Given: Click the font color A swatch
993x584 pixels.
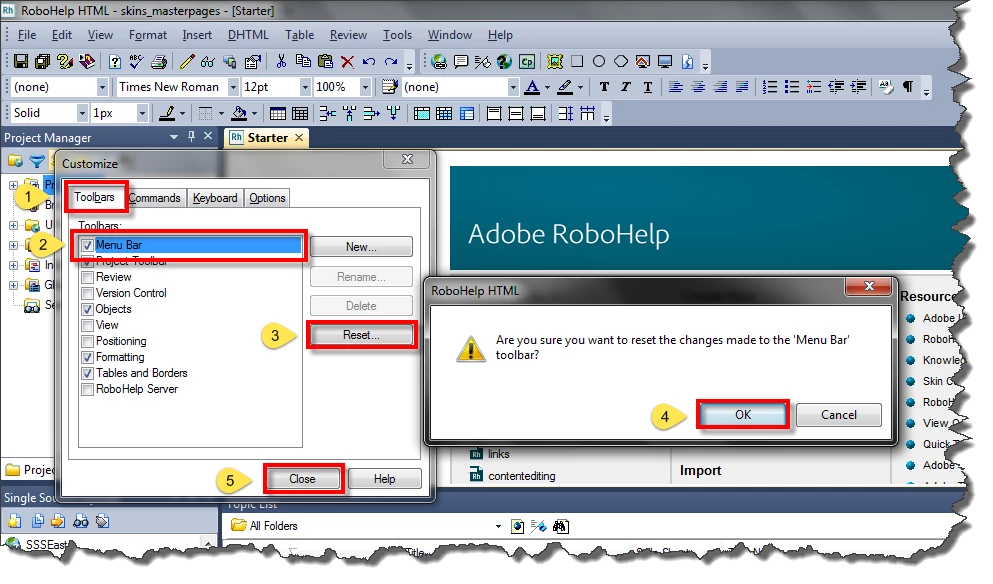Looking at the screenshot, I should (x=533, y=87).
